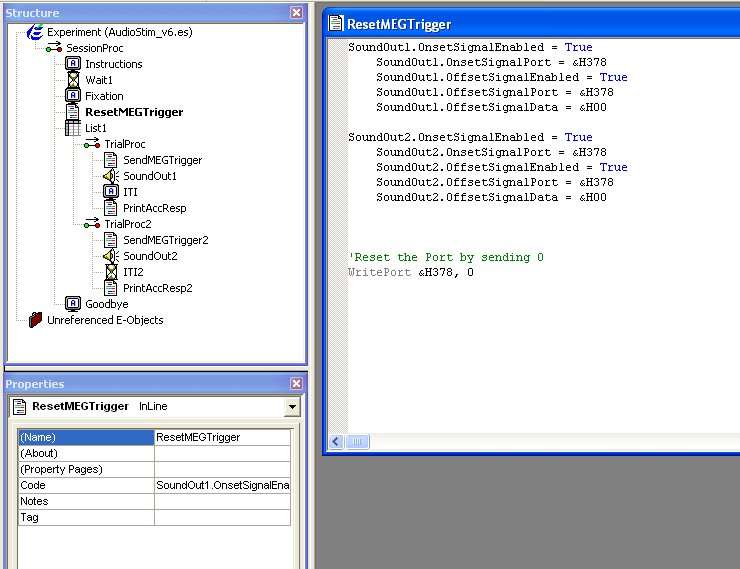The height and width of the screenshot is (569, 740).
Task: Click the Instructions item in the tree
Action: pos(113,64)
